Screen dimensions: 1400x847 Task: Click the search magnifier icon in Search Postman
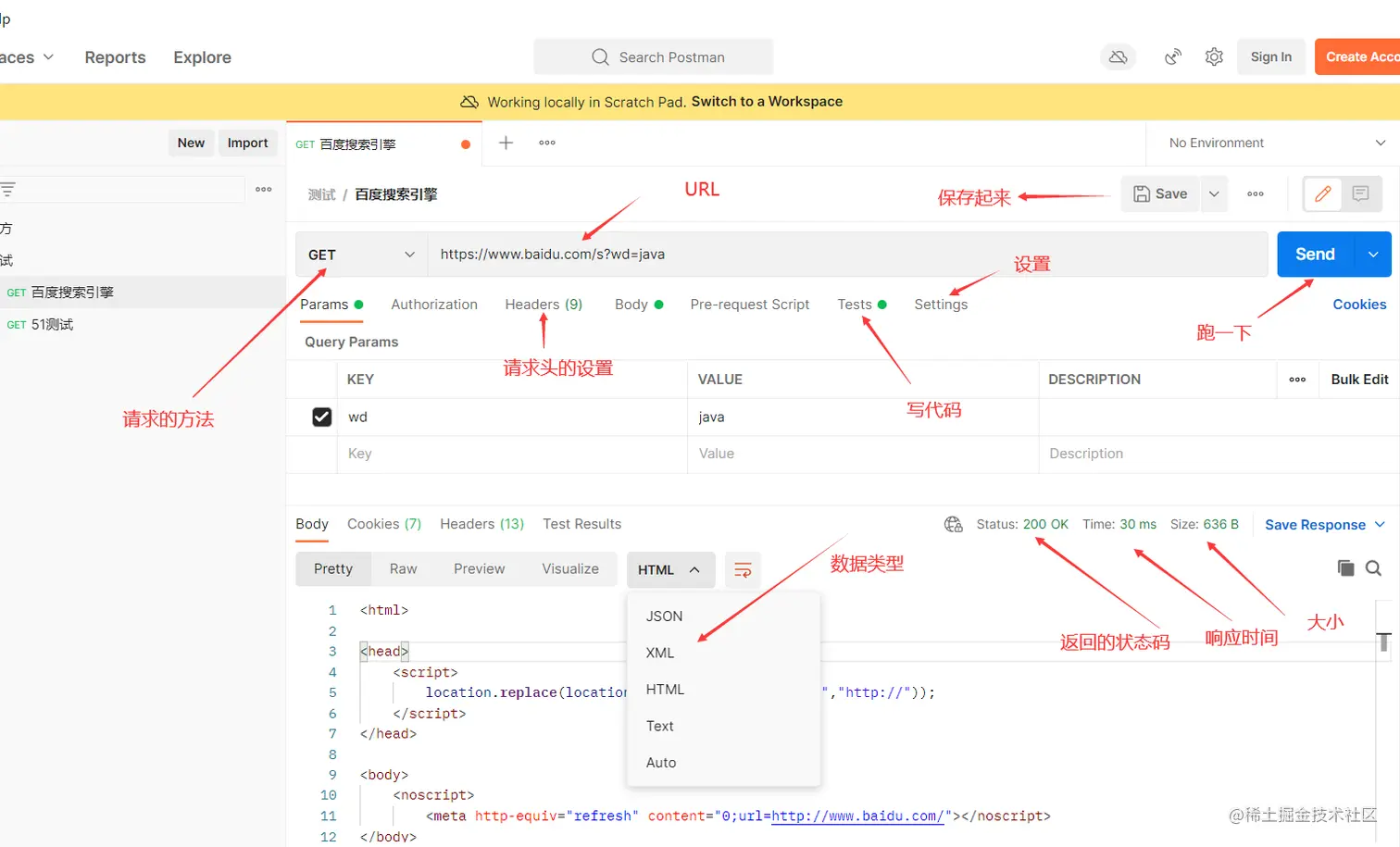pos(600,57)
